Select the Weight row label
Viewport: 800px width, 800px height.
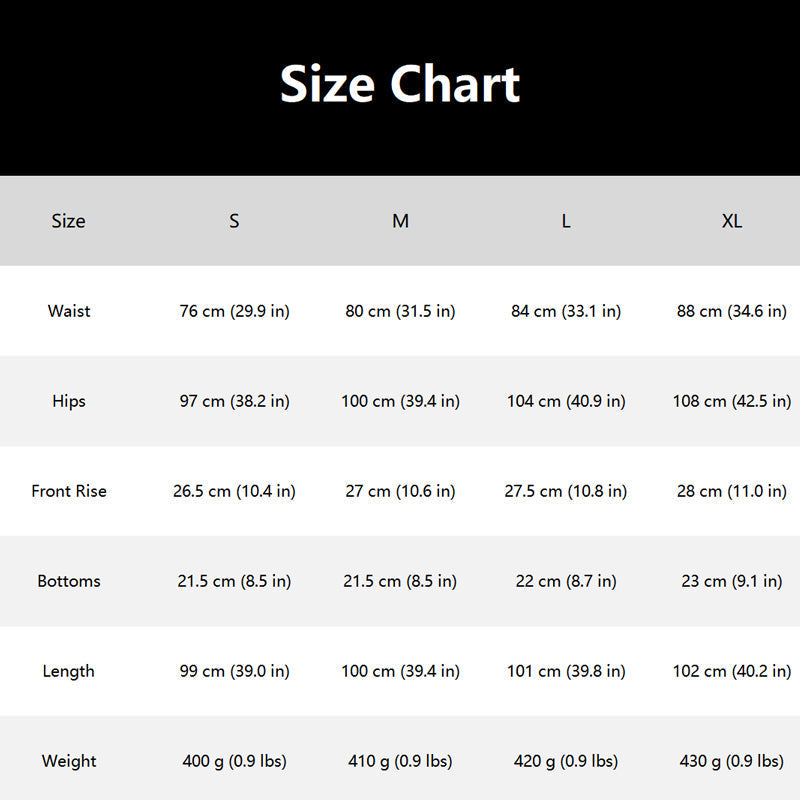tap(68, 761)
